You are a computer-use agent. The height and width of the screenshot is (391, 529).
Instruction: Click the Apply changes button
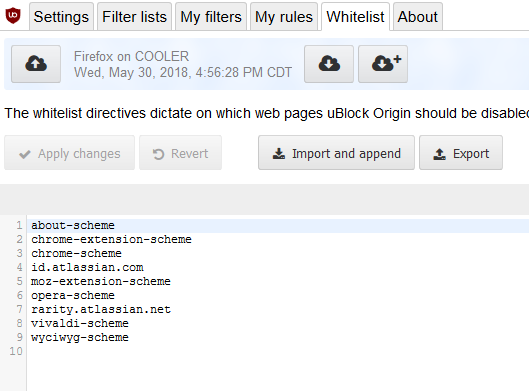pyautogui.click(x=69, y=153)
